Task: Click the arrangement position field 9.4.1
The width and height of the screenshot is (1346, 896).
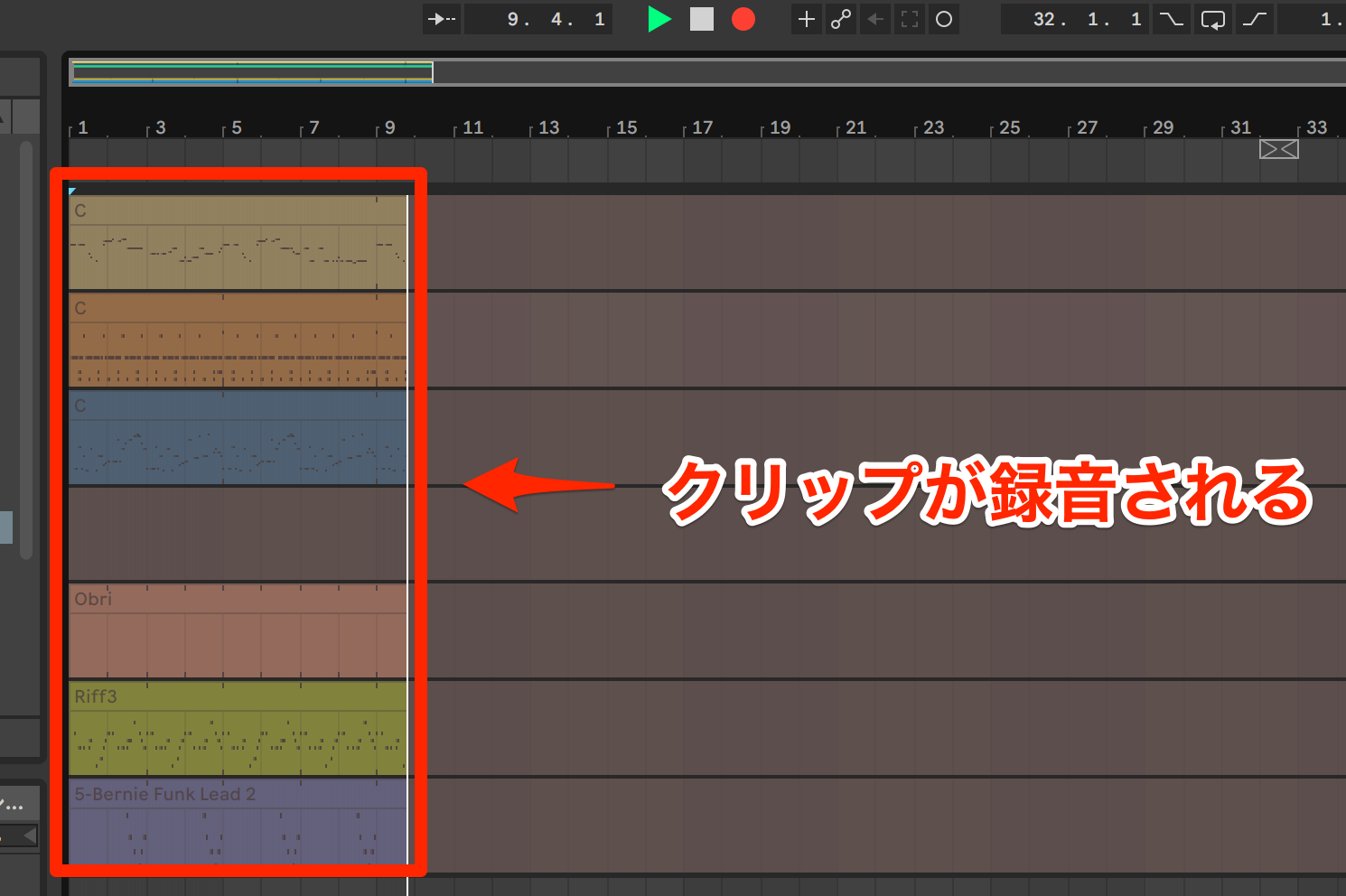Action: pos(538,19)
